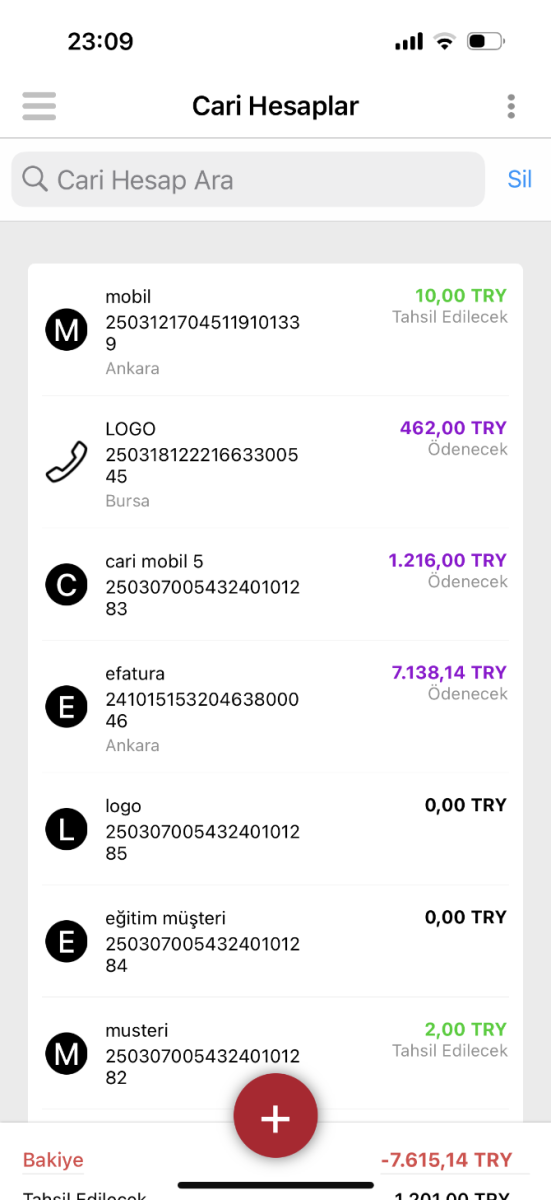Image resolution: width=551 pixels, height=1200 pixels.
Task: Tap Sil to clear search
Action: (519, 180)
